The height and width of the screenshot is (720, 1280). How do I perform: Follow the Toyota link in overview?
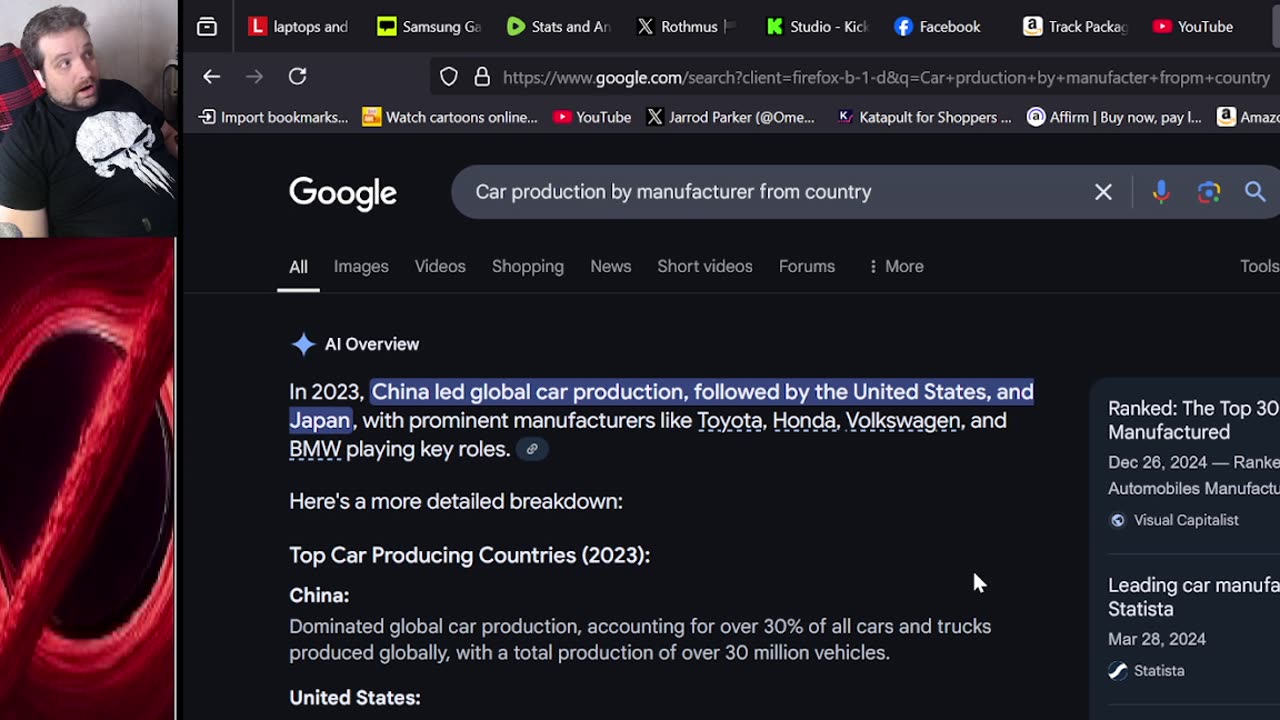point(729,421)
